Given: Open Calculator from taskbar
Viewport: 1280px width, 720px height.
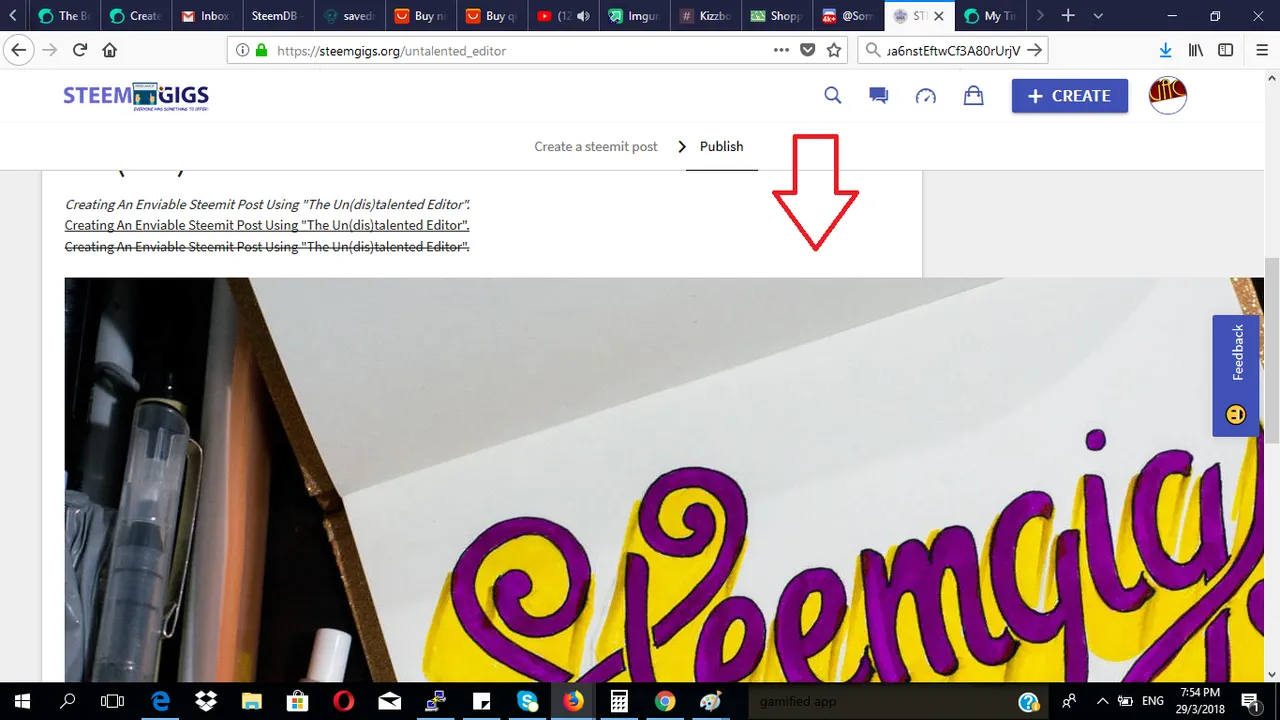Looking at the screenshot, I should coord(619,701).
